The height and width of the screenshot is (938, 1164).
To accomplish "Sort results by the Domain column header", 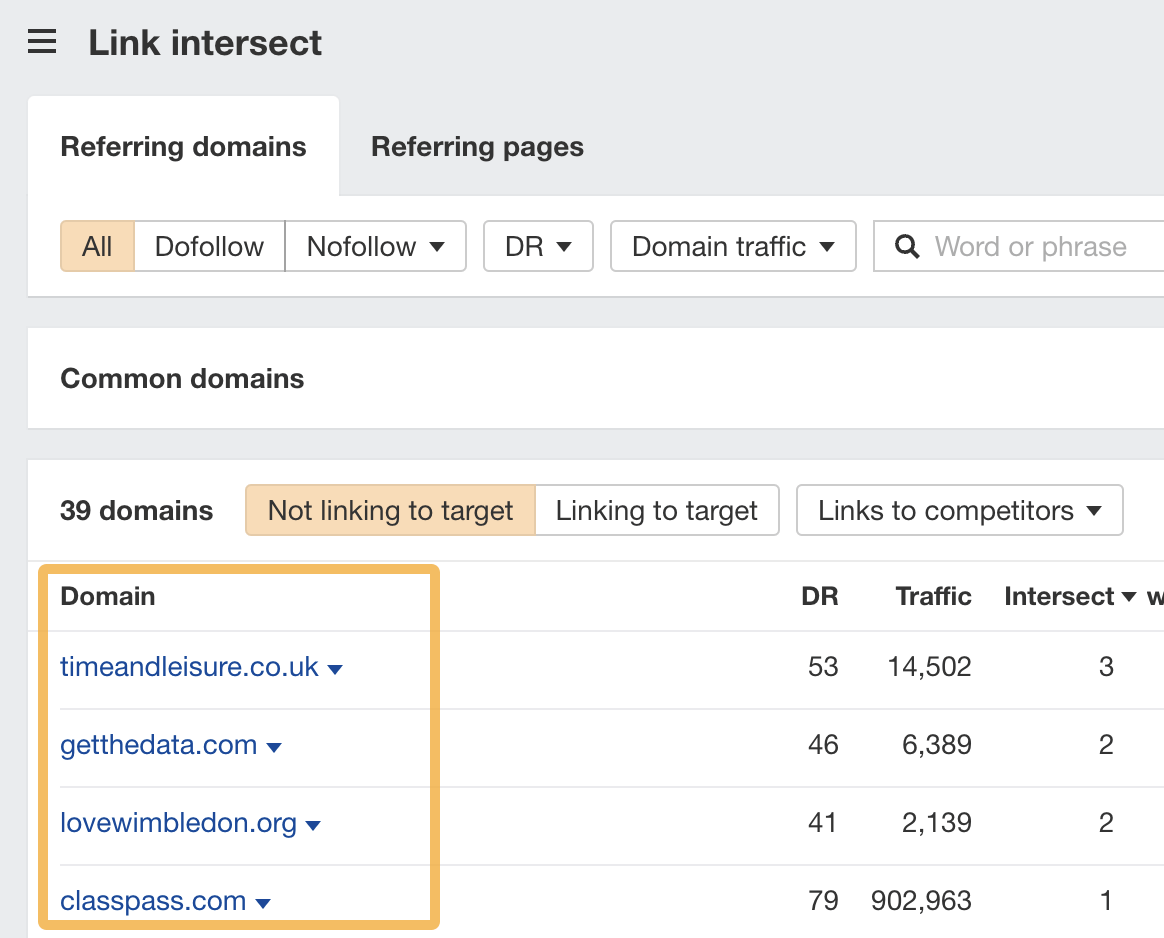I will click(108, 597).
